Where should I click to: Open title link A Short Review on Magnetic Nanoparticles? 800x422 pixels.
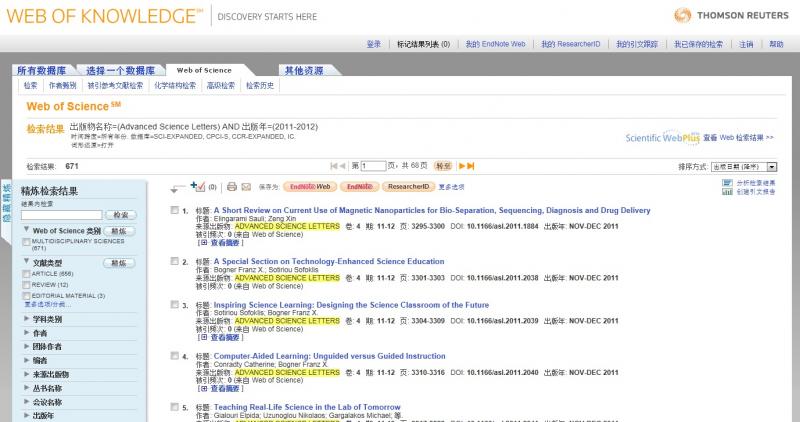click(432, 210)
